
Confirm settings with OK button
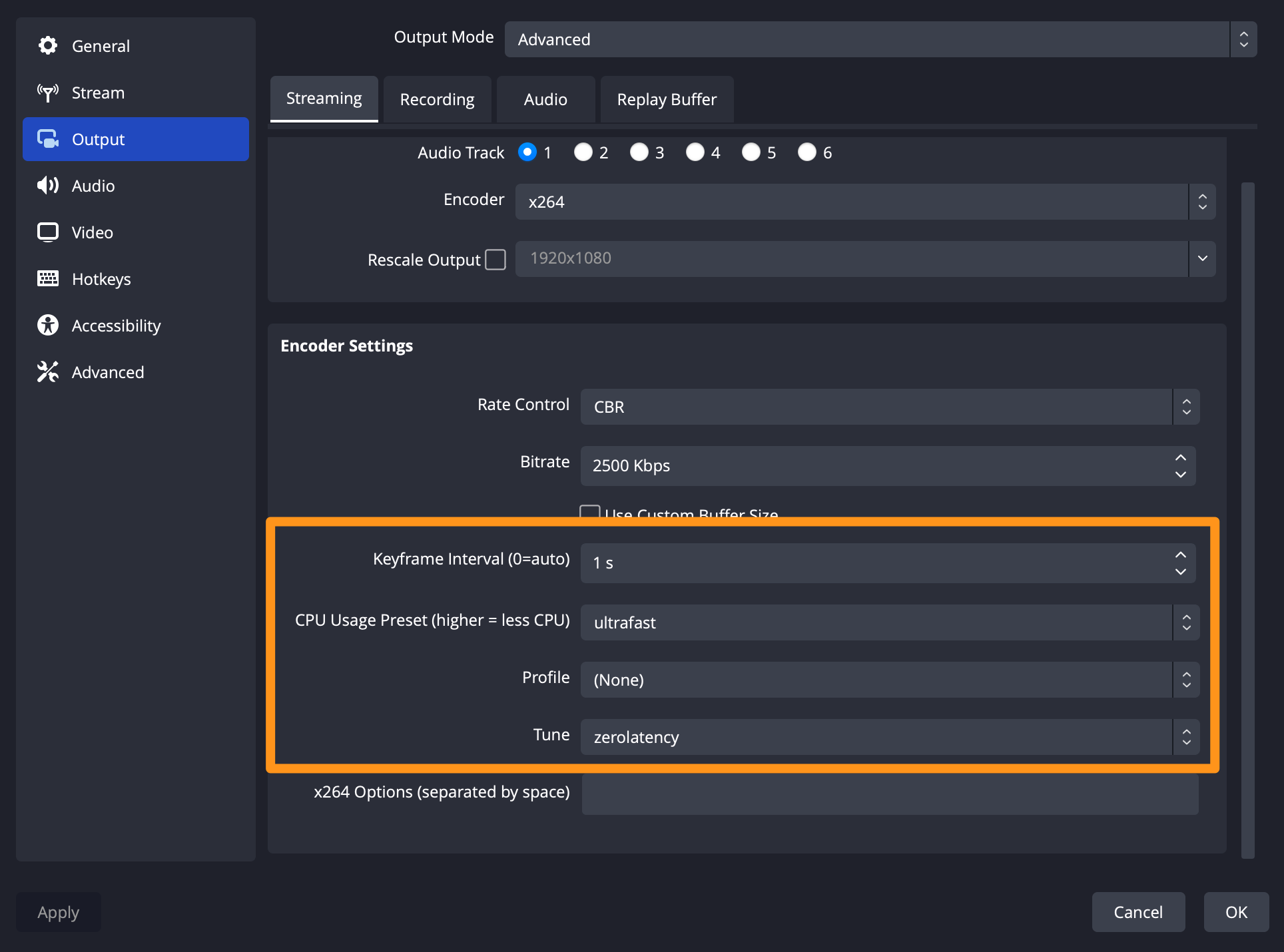1236,912
